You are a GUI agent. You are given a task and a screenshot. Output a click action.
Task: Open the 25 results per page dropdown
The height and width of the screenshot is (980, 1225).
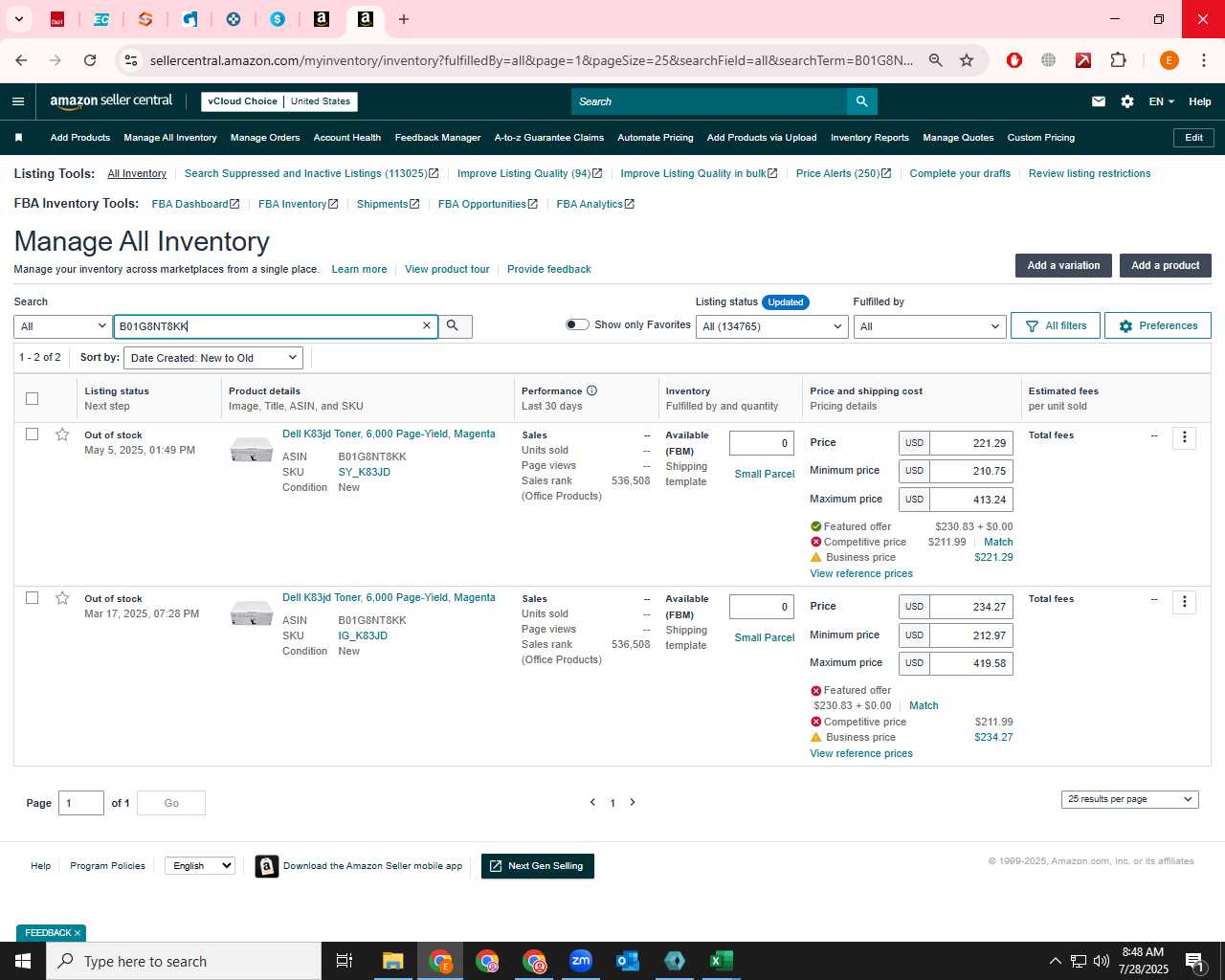(1129, 799)
